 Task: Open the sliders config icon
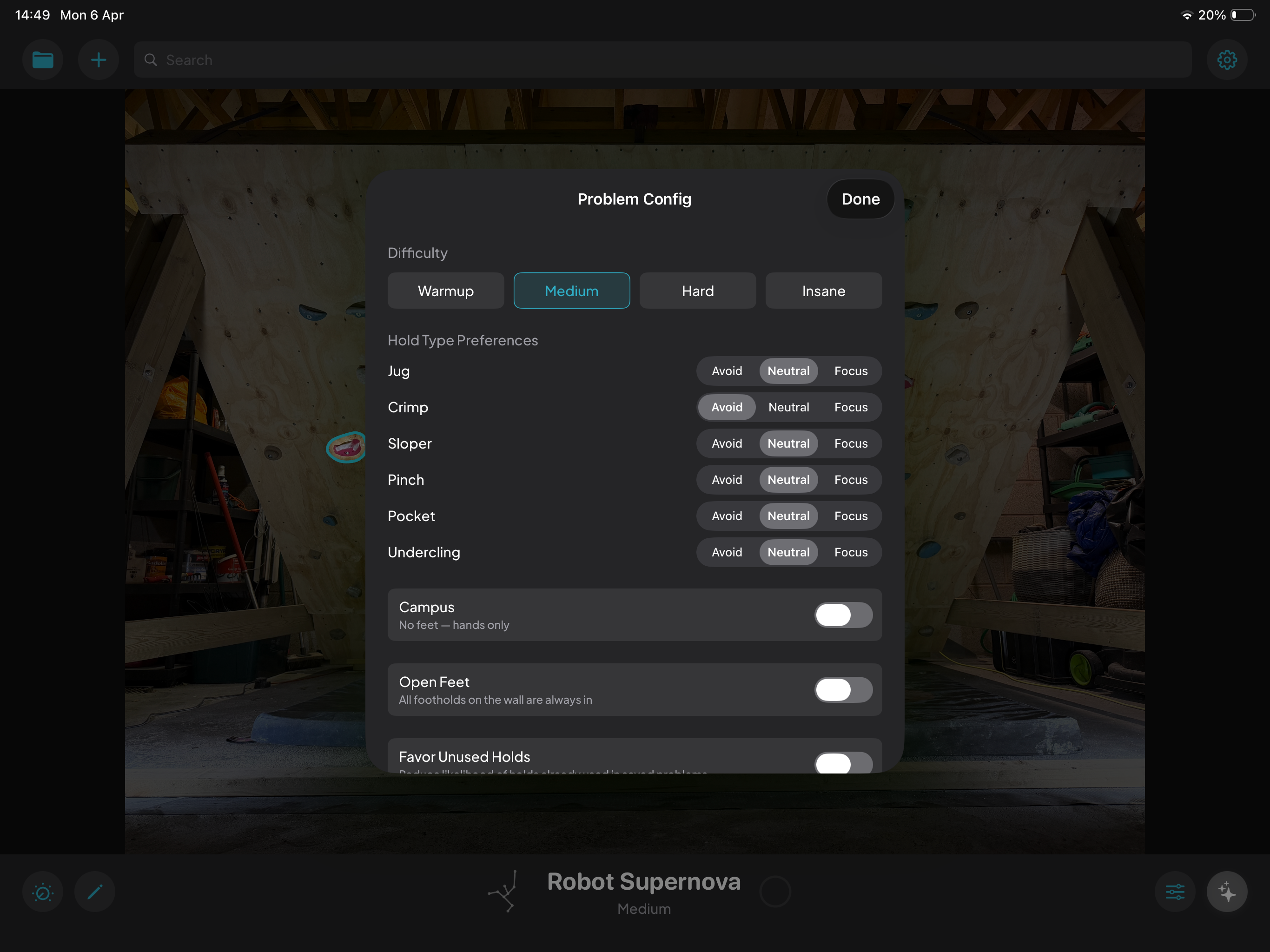1175,892
